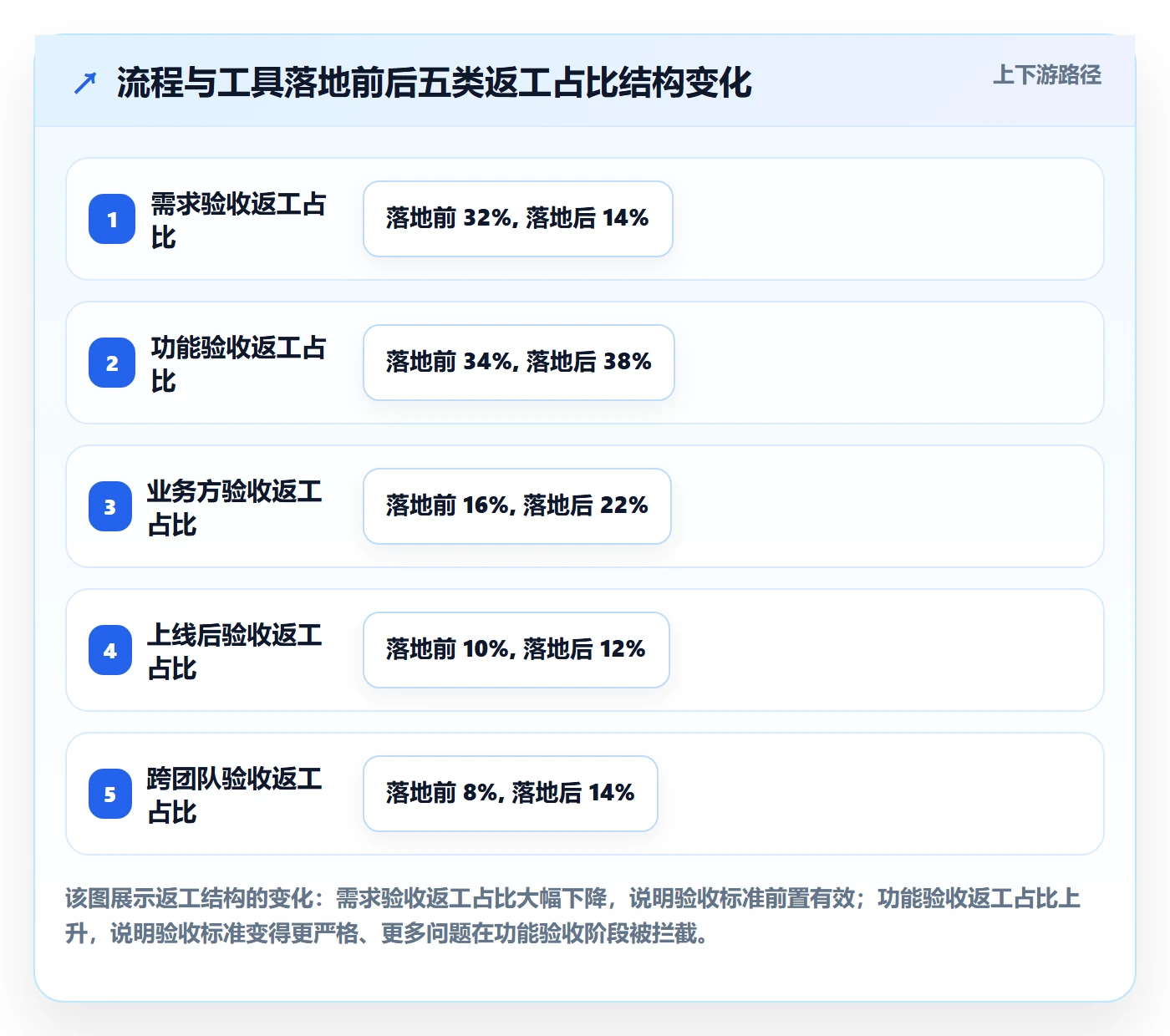Select the number 3 step badge
Viewport: 1170px width, 1036px height.
[110, 506]
